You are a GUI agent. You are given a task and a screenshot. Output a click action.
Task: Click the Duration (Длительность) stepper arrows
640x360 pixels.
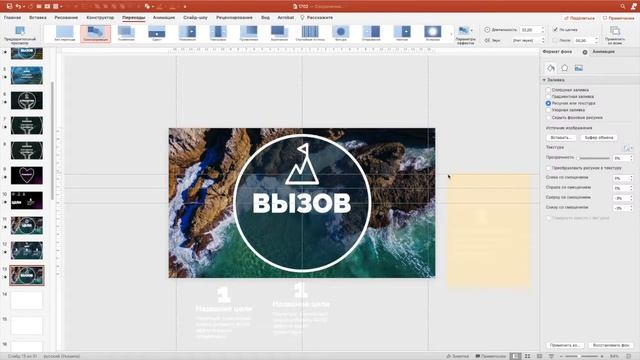tap(542, 30)
